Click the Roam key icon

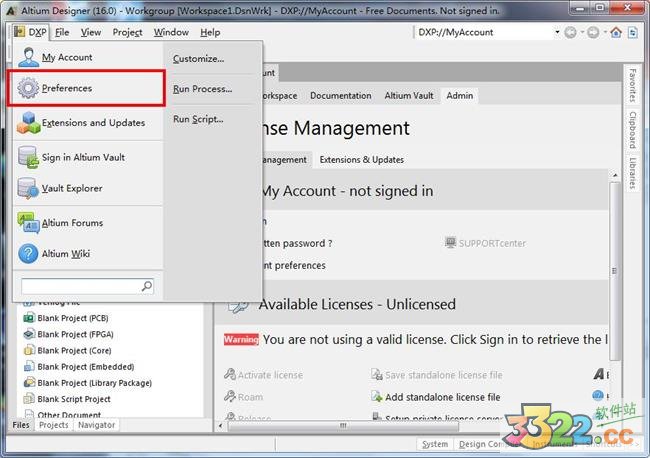[x=230, y=396]
